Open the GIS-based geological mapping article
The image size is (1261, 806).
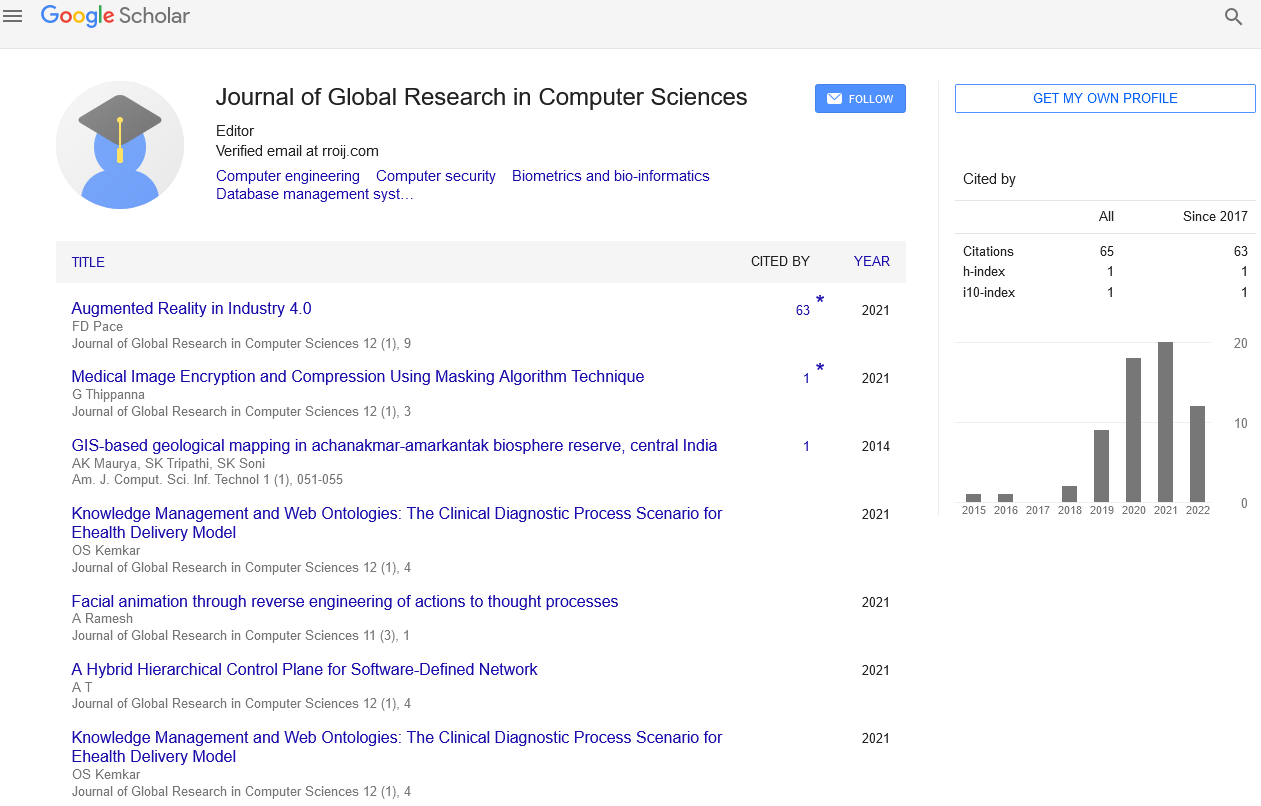(x=394, y=446)
